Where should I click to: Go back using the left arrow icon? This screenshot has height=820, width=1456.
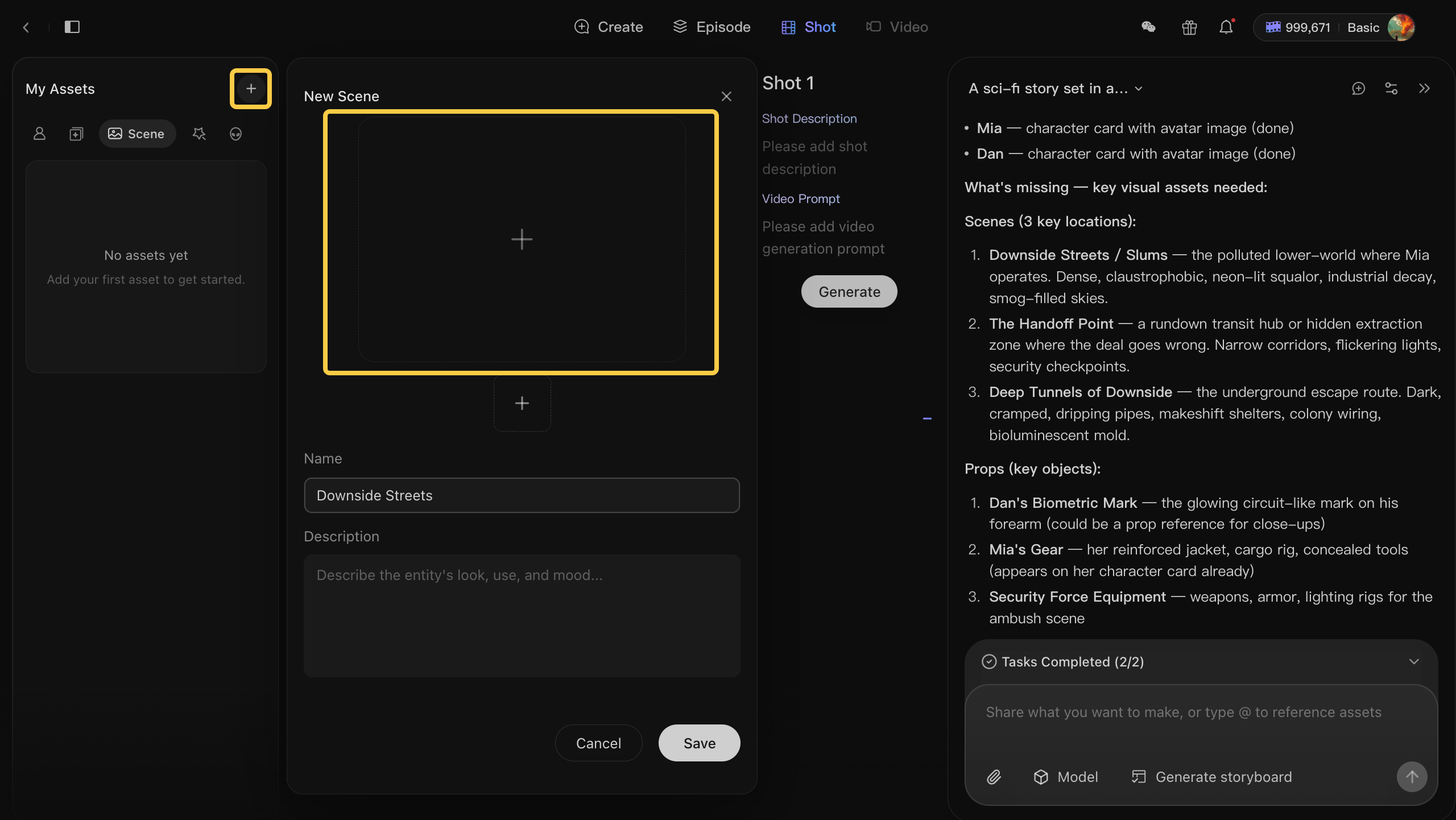26,27
